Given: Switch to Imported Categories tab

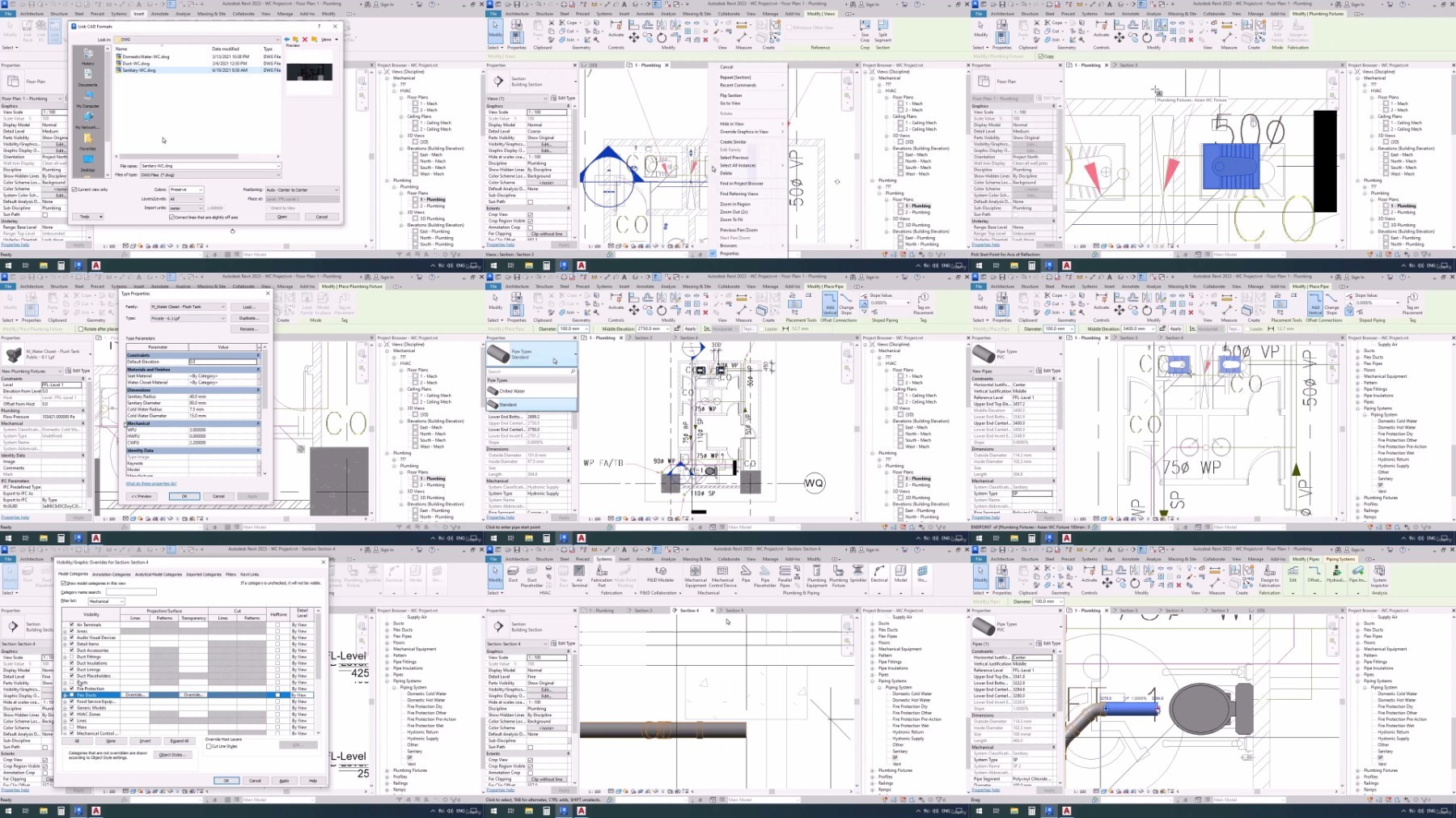Looking at the screenshot, I should (x=204, y=574).
